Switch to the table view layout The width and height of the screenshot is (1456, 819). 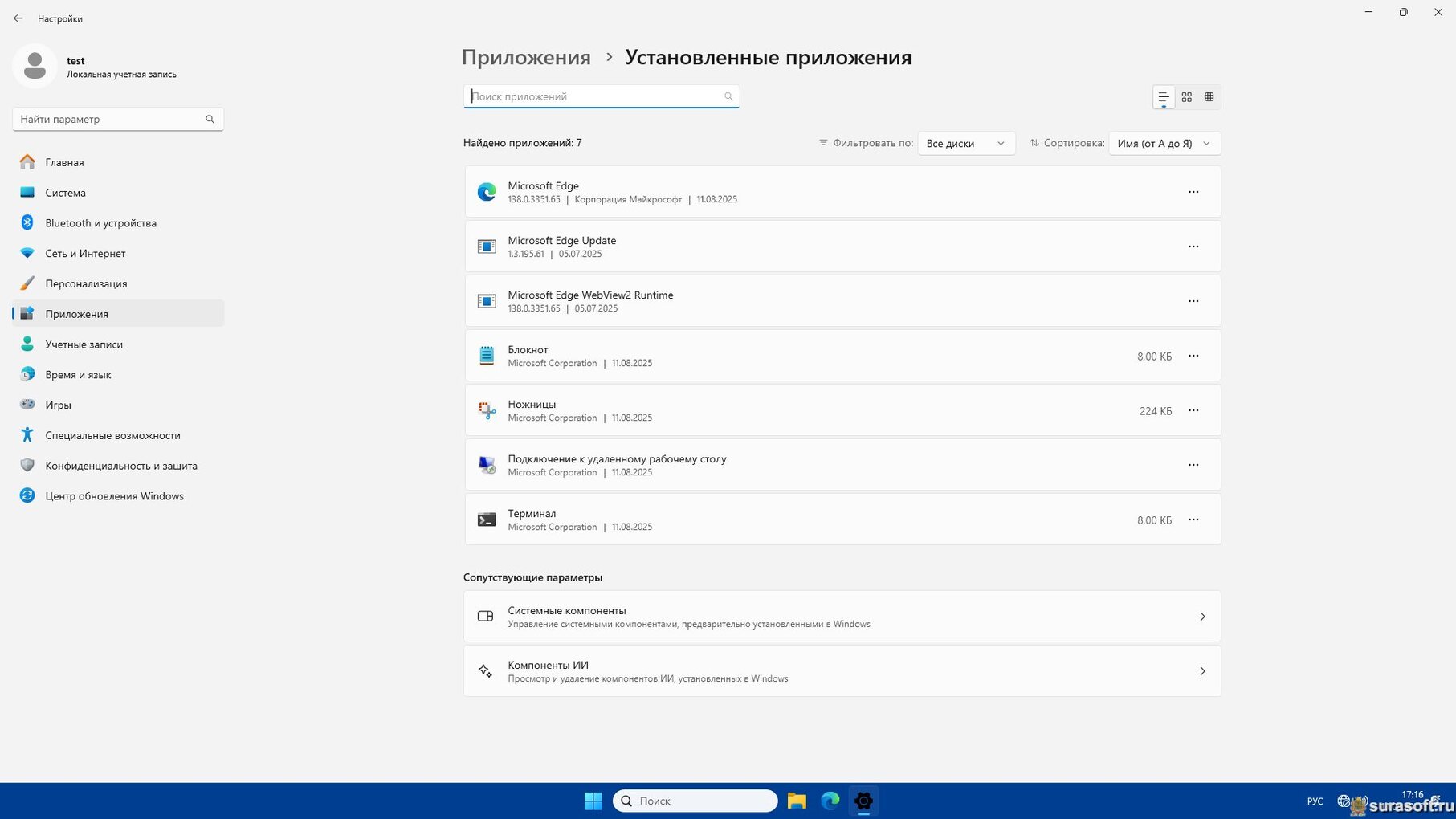click(x=1209, y=97)
